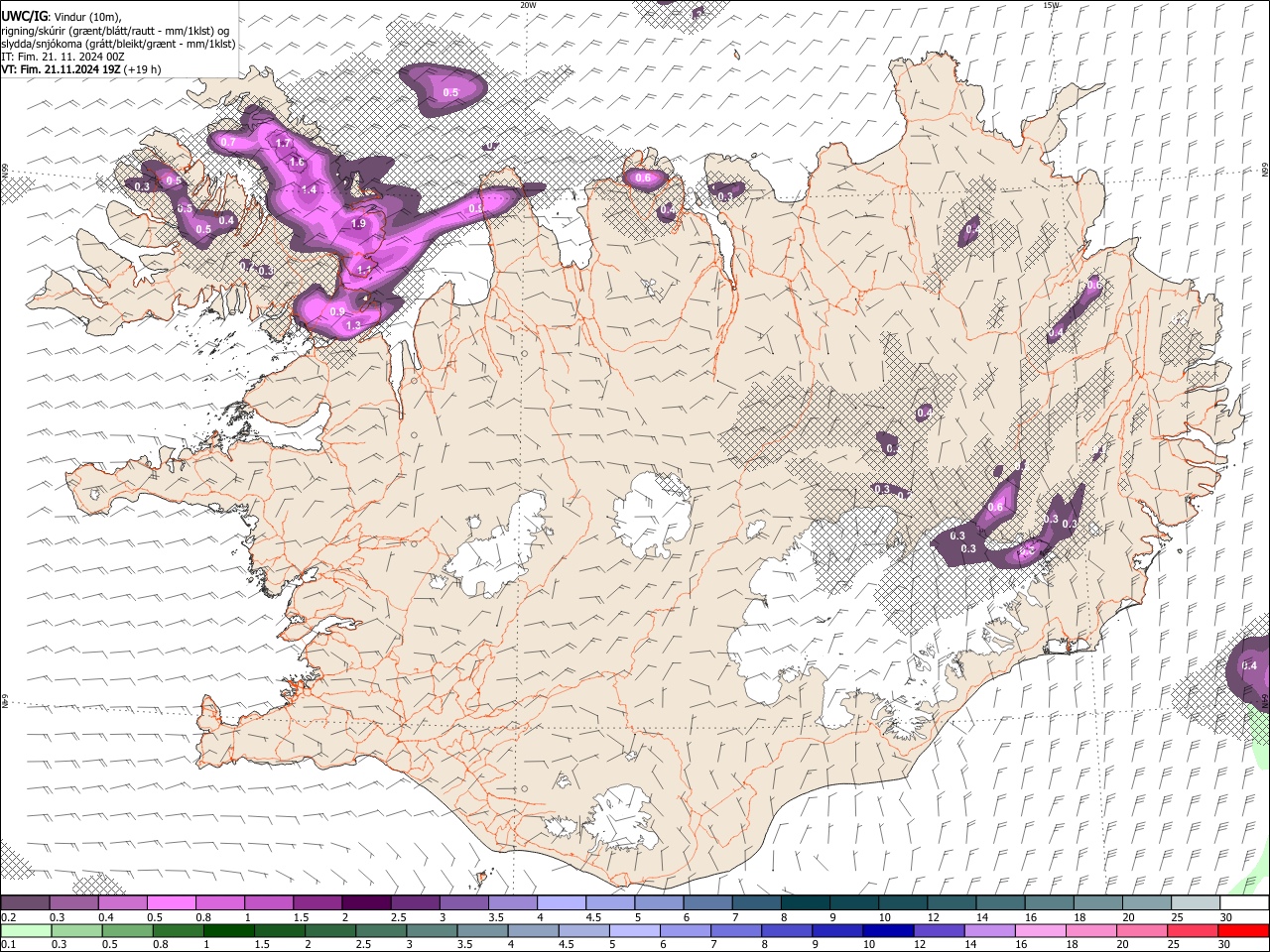Pick the darkest green 1–1.5 rain scale swatch
The width and height of the screenshot is (1270, 952).
228,931
